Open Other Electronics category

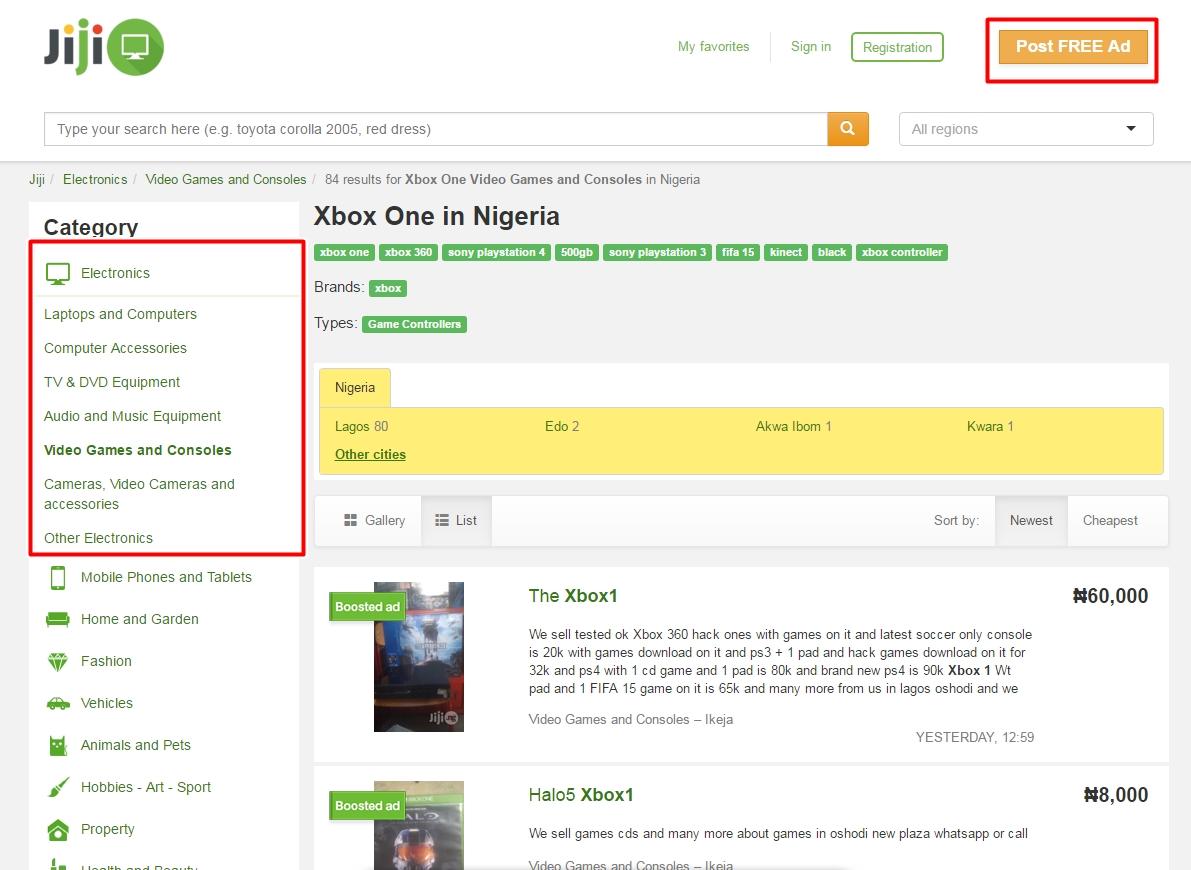[x=98, y=538]
